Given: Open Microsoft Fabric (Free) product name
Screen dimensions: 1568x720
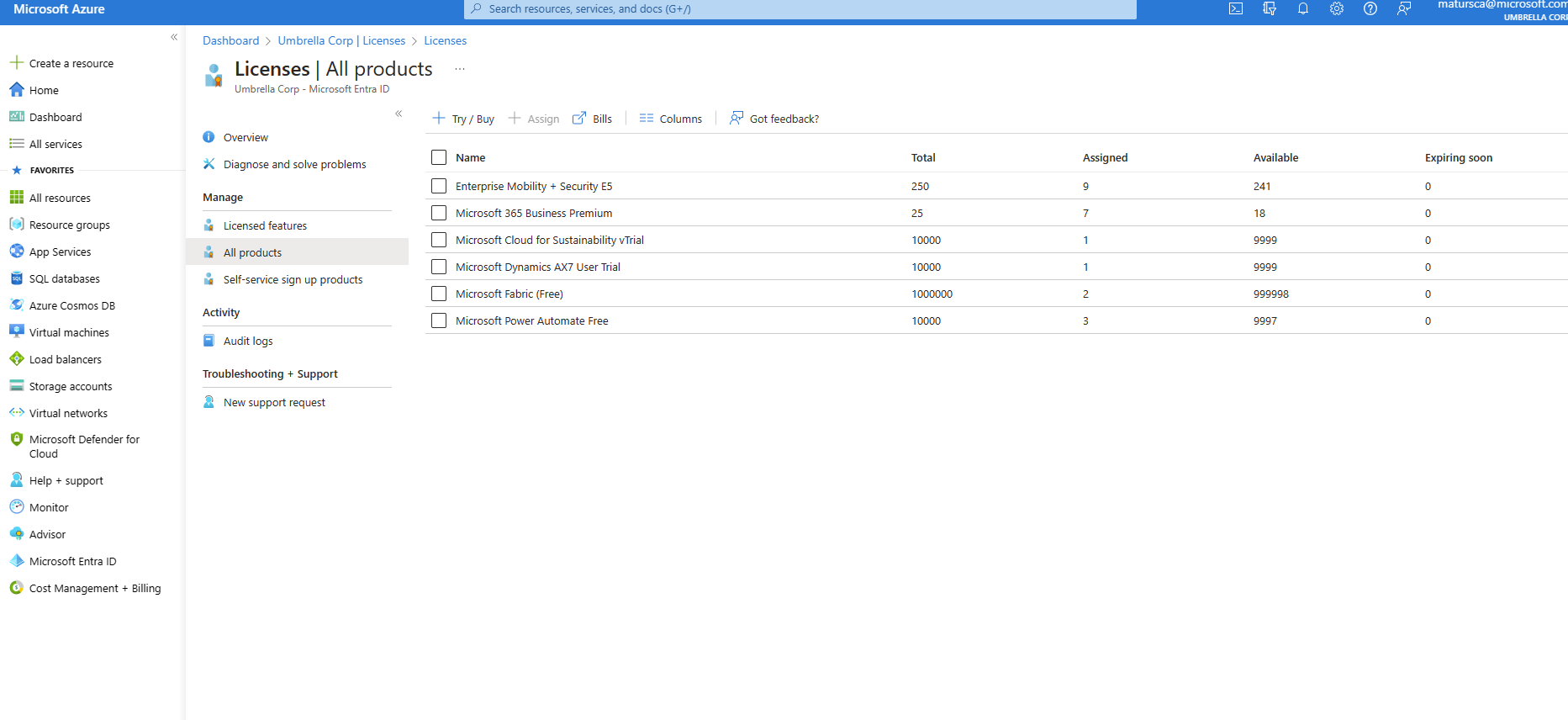Looking at the screenshot, I should click(509, 294).
